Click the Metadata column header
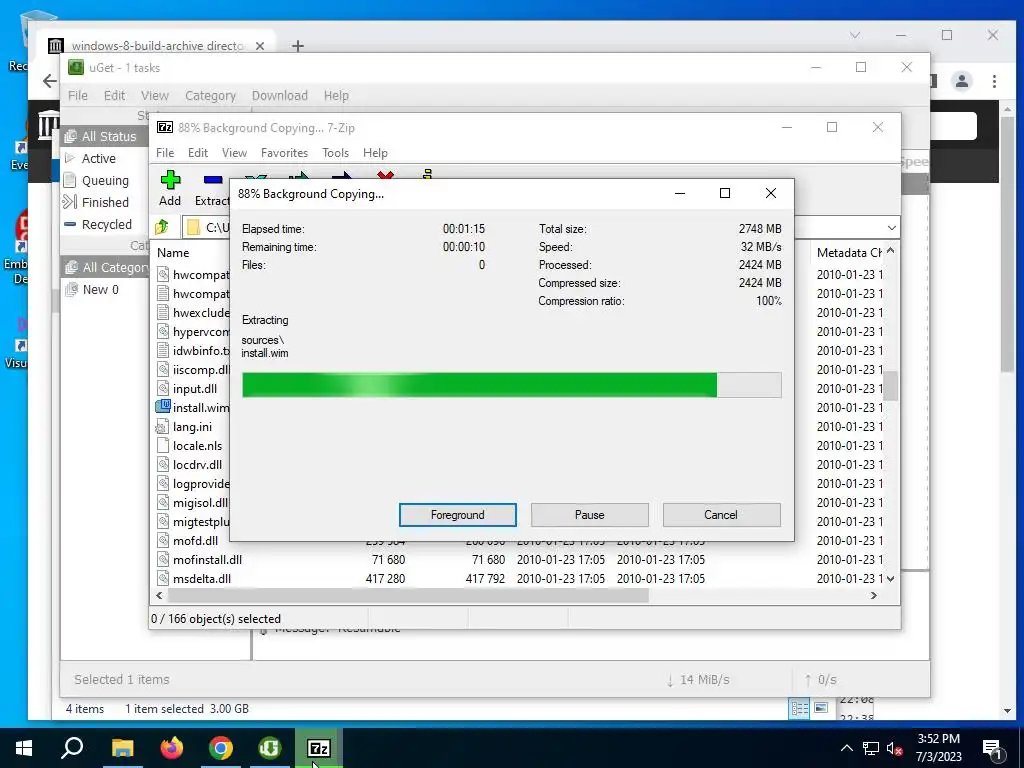The height and width of the screenshot is (768, 1024). 849,253
